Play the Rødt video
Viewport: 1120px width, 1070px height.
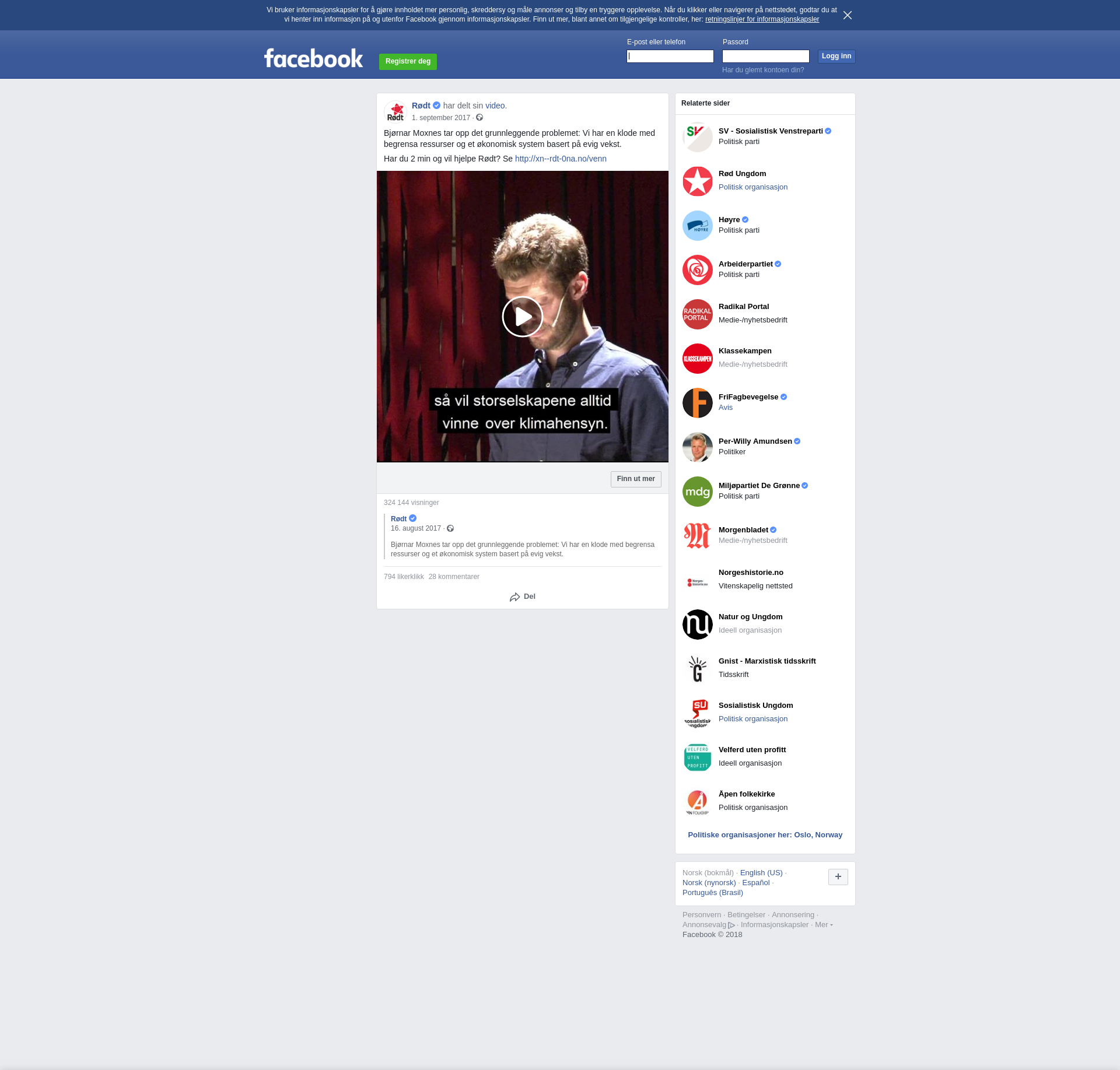(x=523, y=317)
